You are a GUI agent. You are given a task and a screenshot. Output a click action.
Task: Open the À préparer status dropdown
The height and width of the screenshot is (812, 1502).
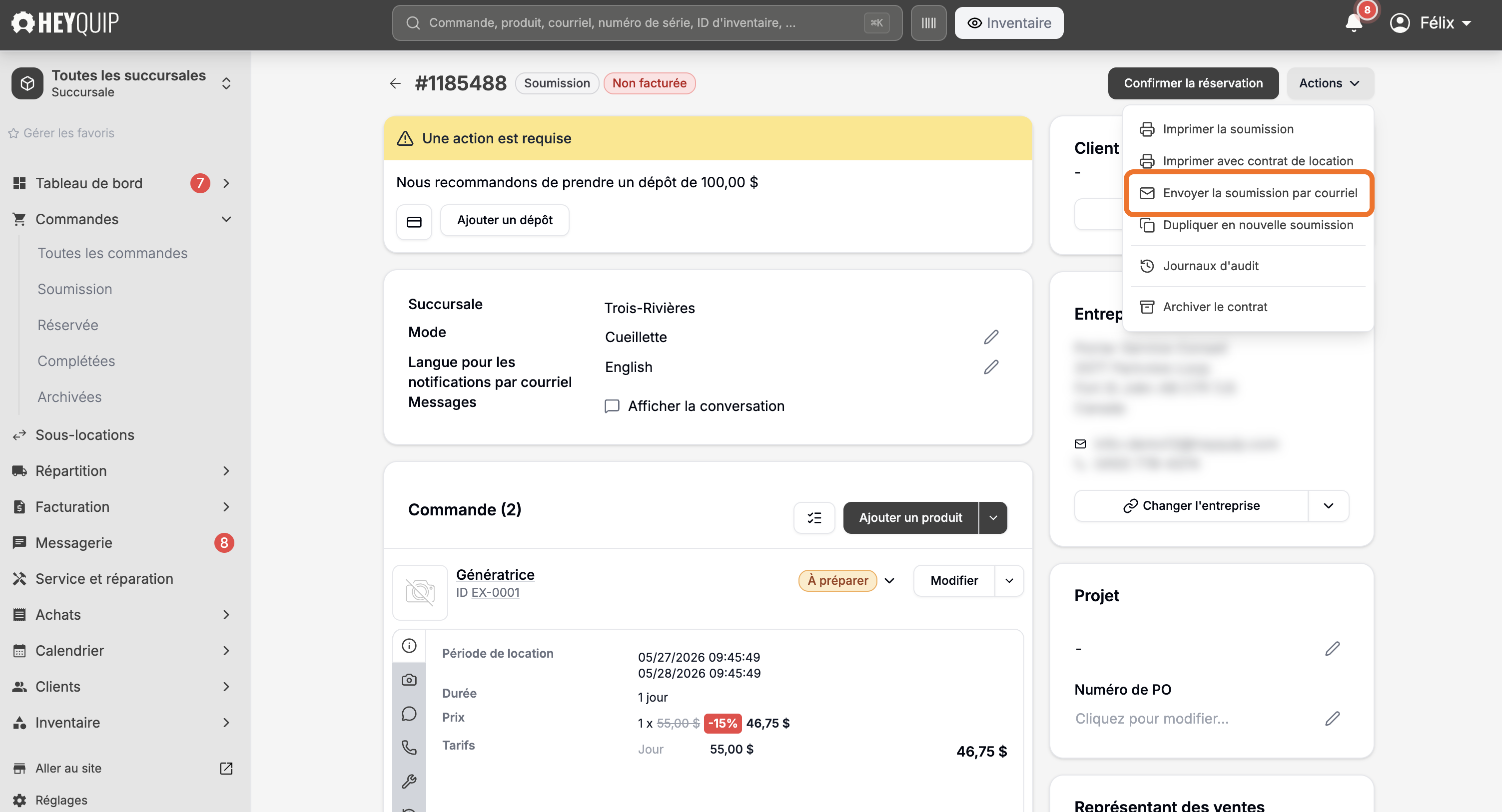point(889,581)
